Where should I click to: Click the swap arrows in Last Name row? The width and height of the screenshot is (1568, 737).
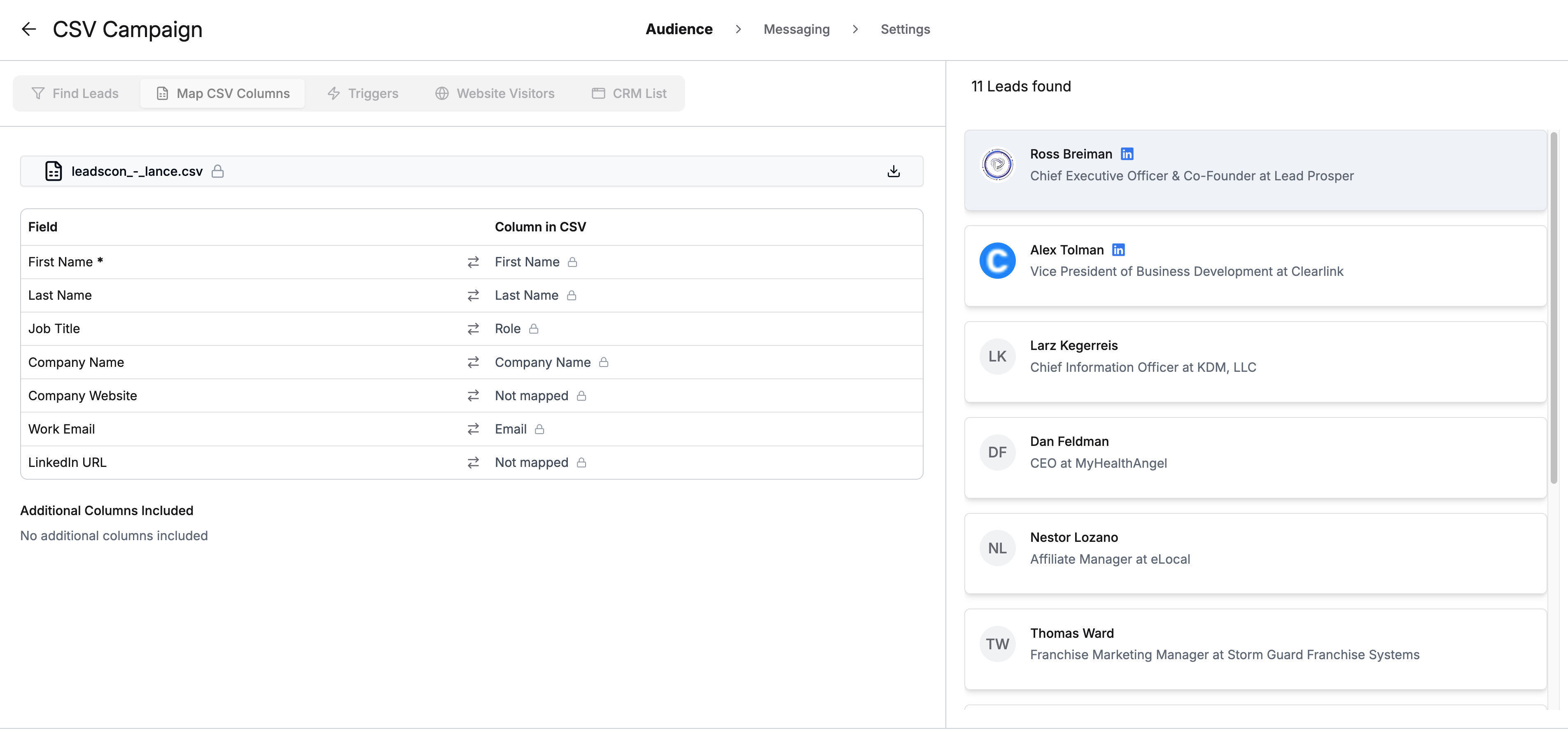point(473,296)
